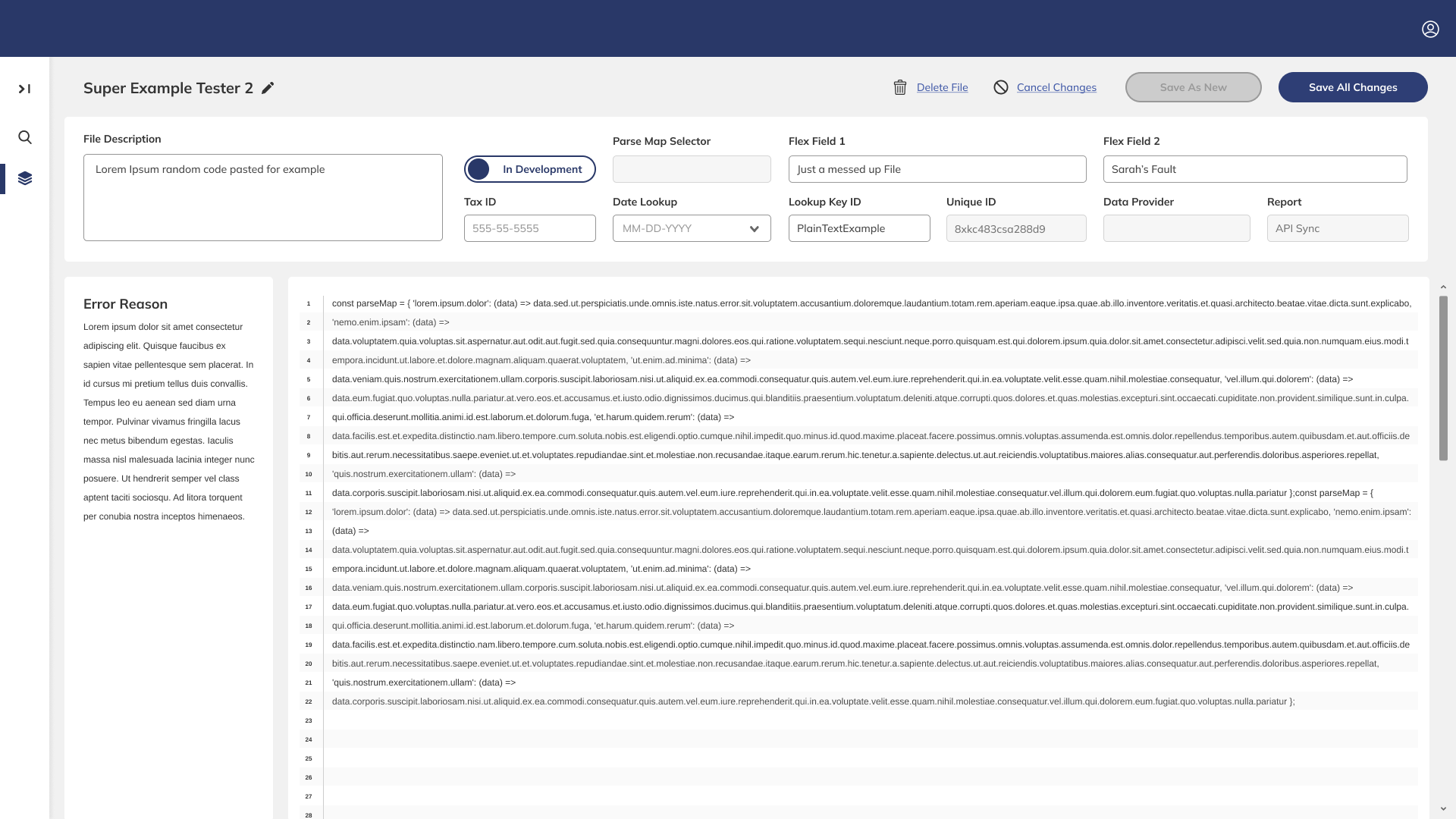Click the trash can delete icon
The image size is (1456, 819).
(x=900, y=87)
